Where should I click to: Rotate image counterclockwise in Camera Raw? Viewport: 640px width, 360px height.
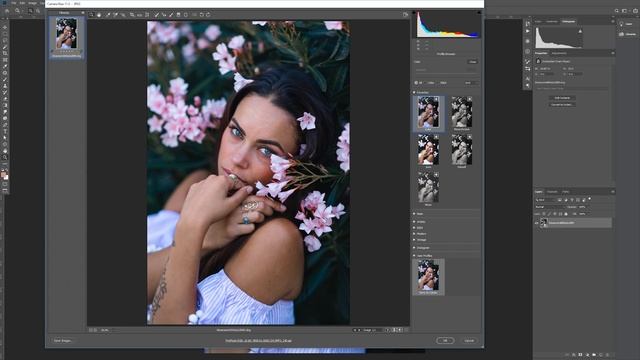pos(201,15)
